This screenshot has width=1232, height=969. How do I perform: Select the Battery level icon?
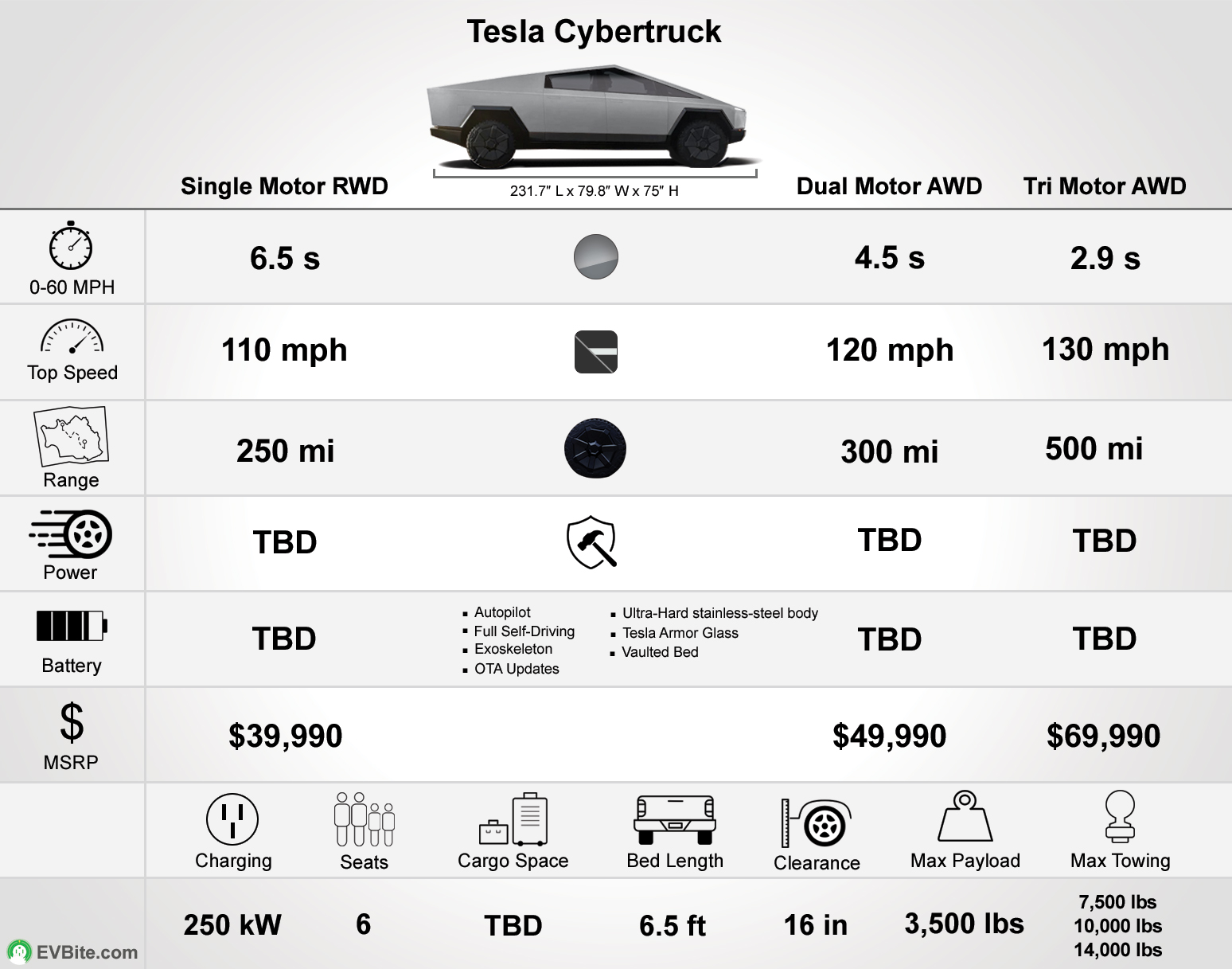[72, 626]
